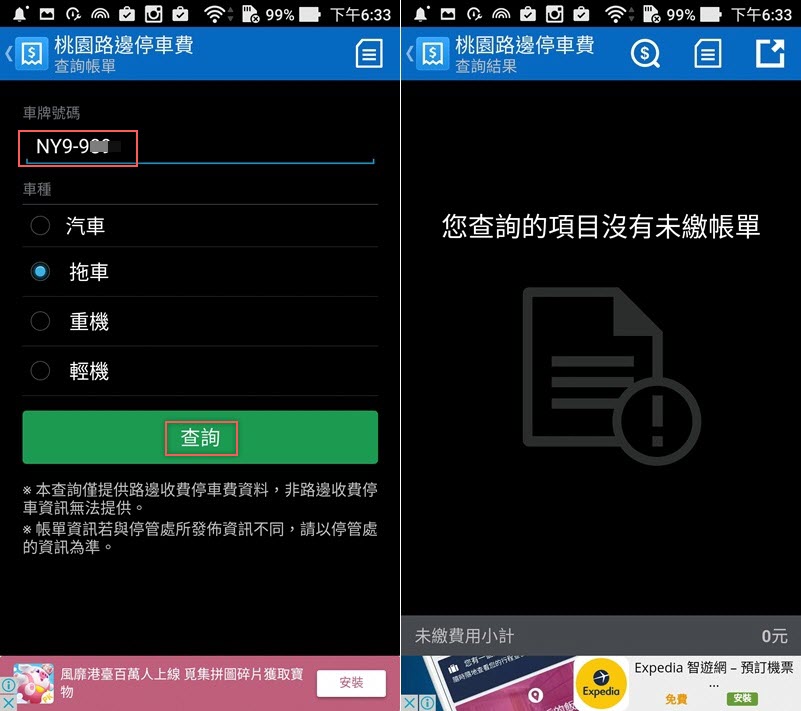Tap green 安裝 button in Expedia ad
The width and height of the screenshot is (801, 711).
[742, 698]
